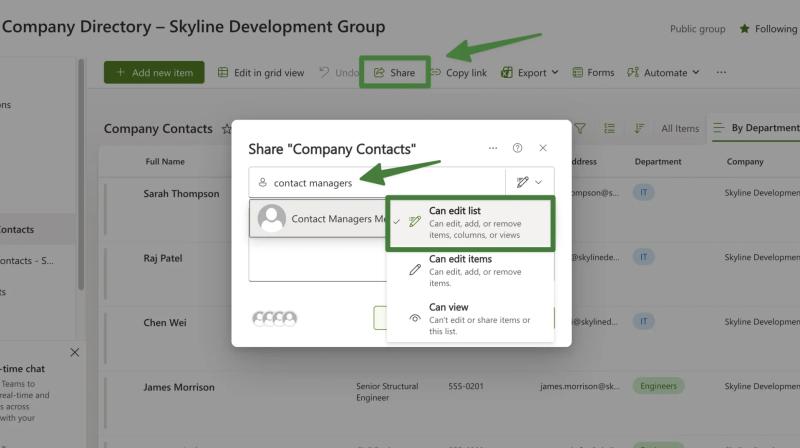Click the left navigation scrollbar

pos(81,175)
